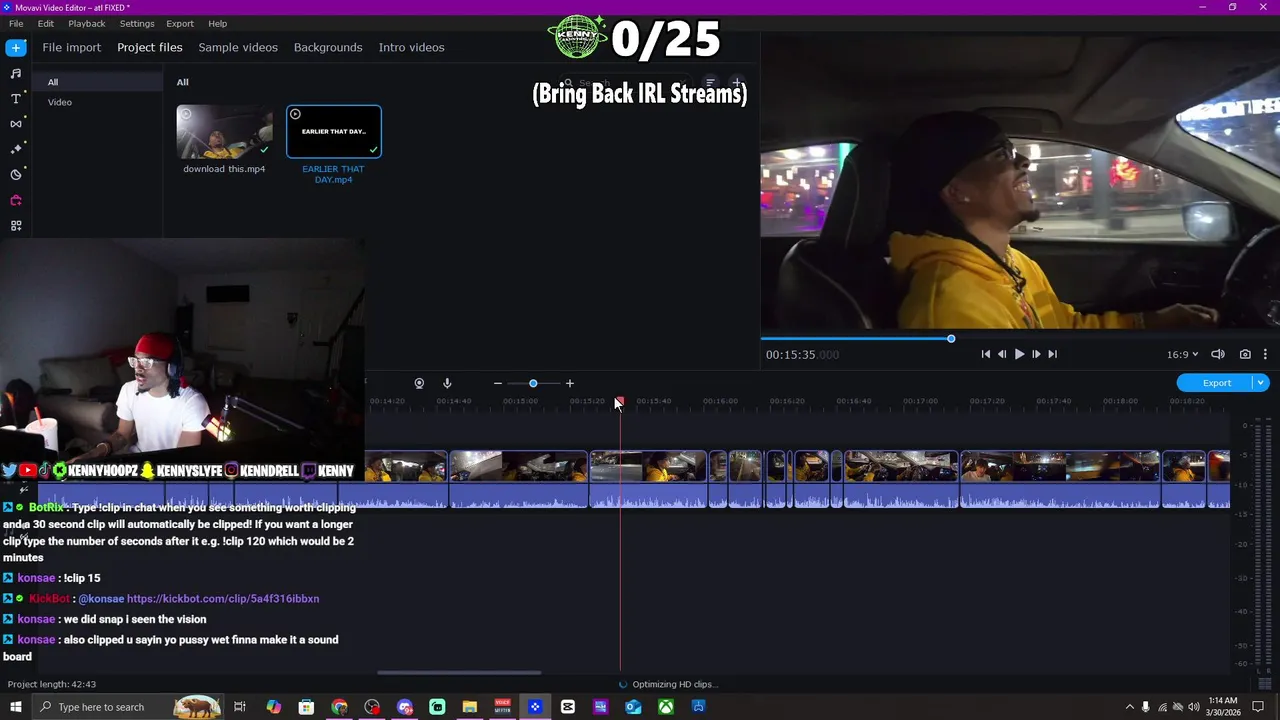The width and height of the screenshot is (1280, 720).
Task: Adjust the timeline zoom slider handle
Action: [x=533, y=383]
